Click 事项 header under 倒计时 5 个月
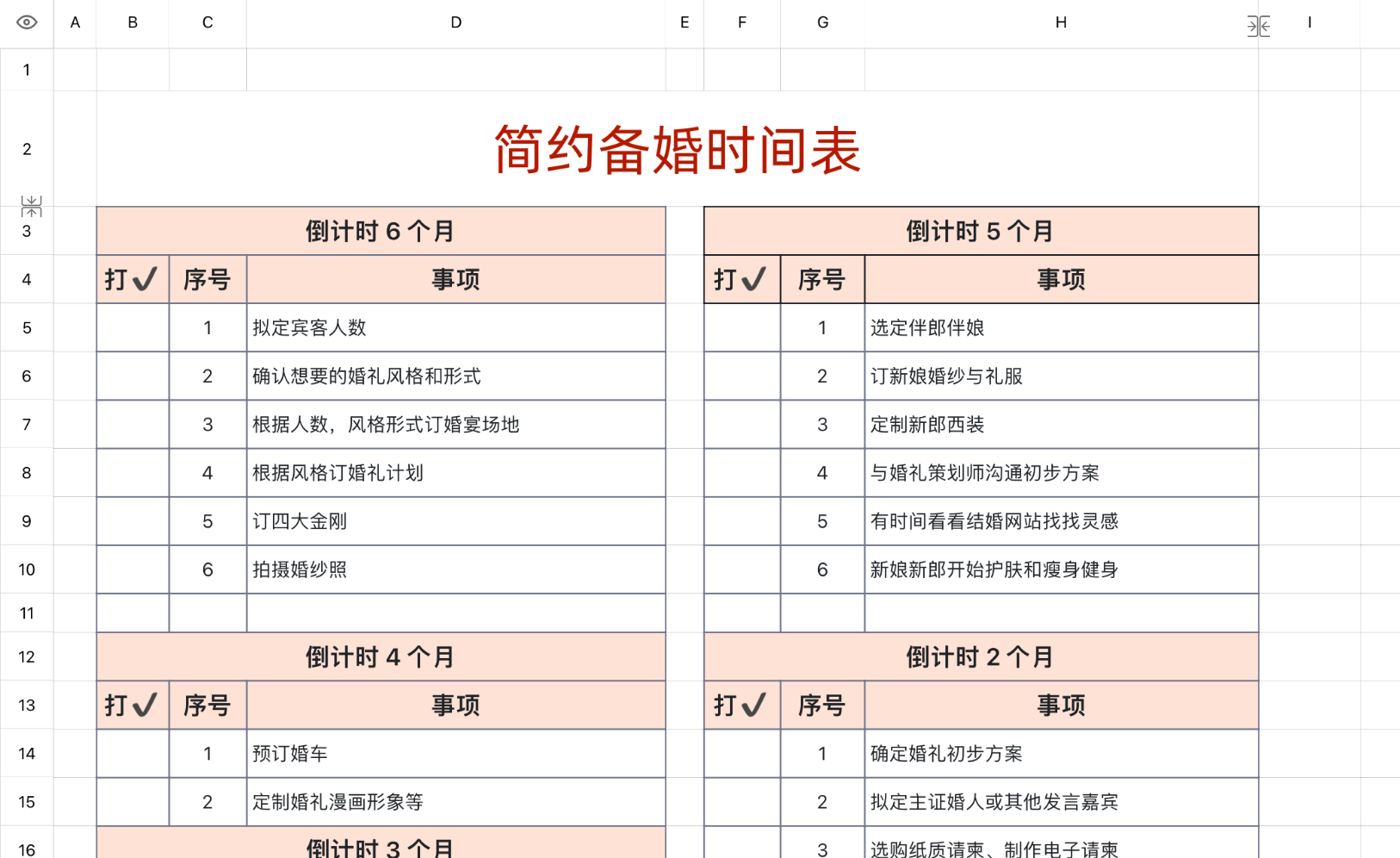This screenshot has height=858, width=1400. [x=1061, y=279]
